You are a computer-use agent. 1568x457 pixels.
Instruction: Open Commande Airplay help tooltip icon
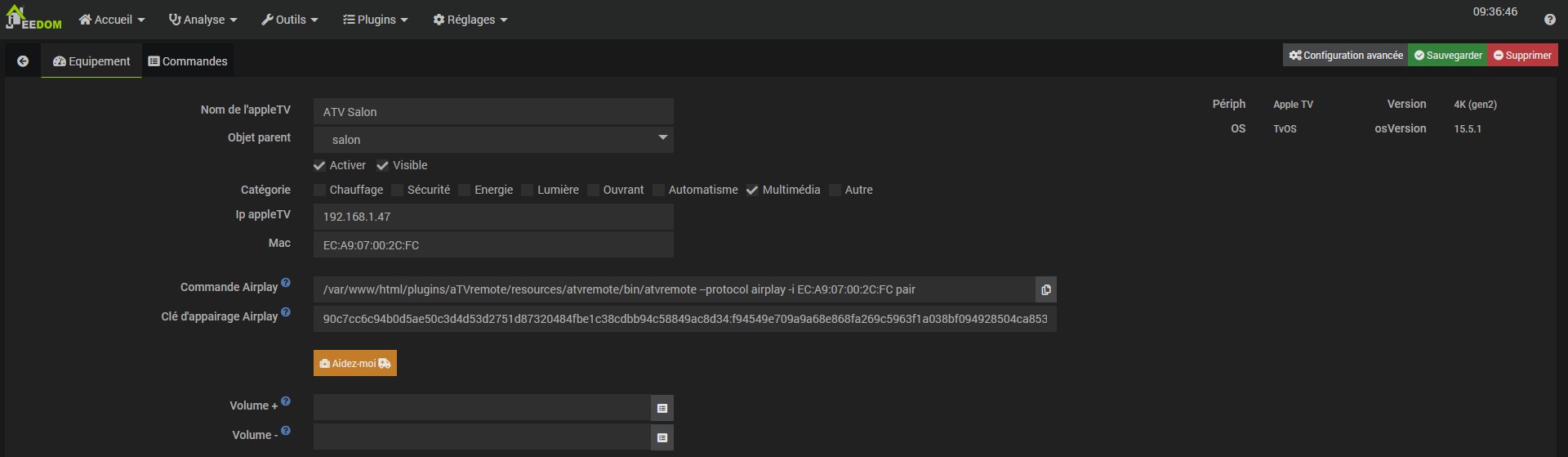286,283
